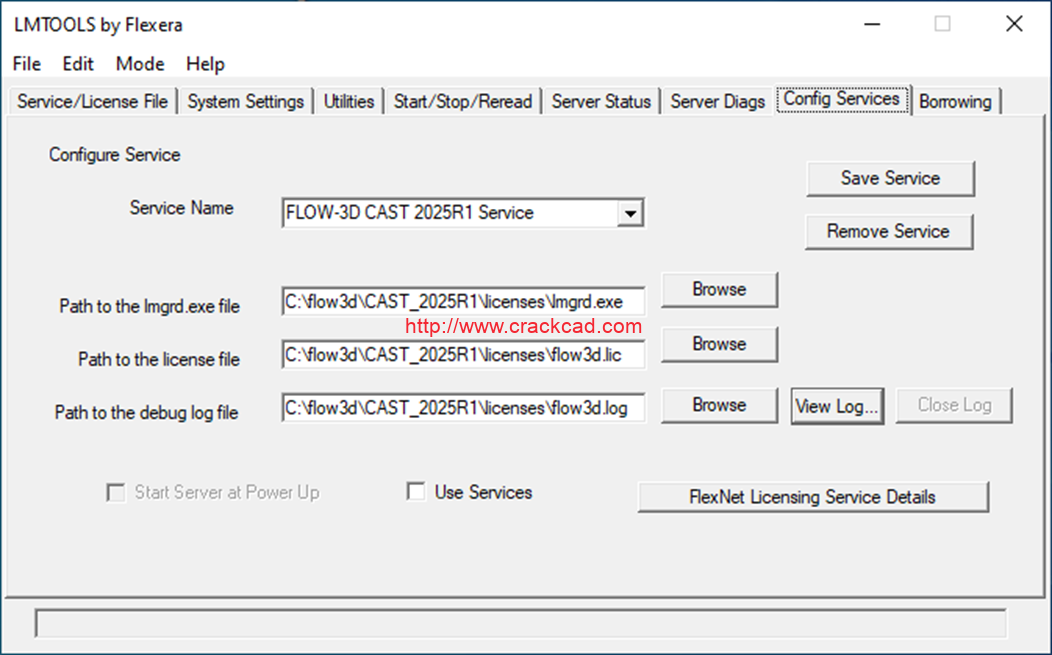Open FlexNet Licensing Service Details

(812, 497)
